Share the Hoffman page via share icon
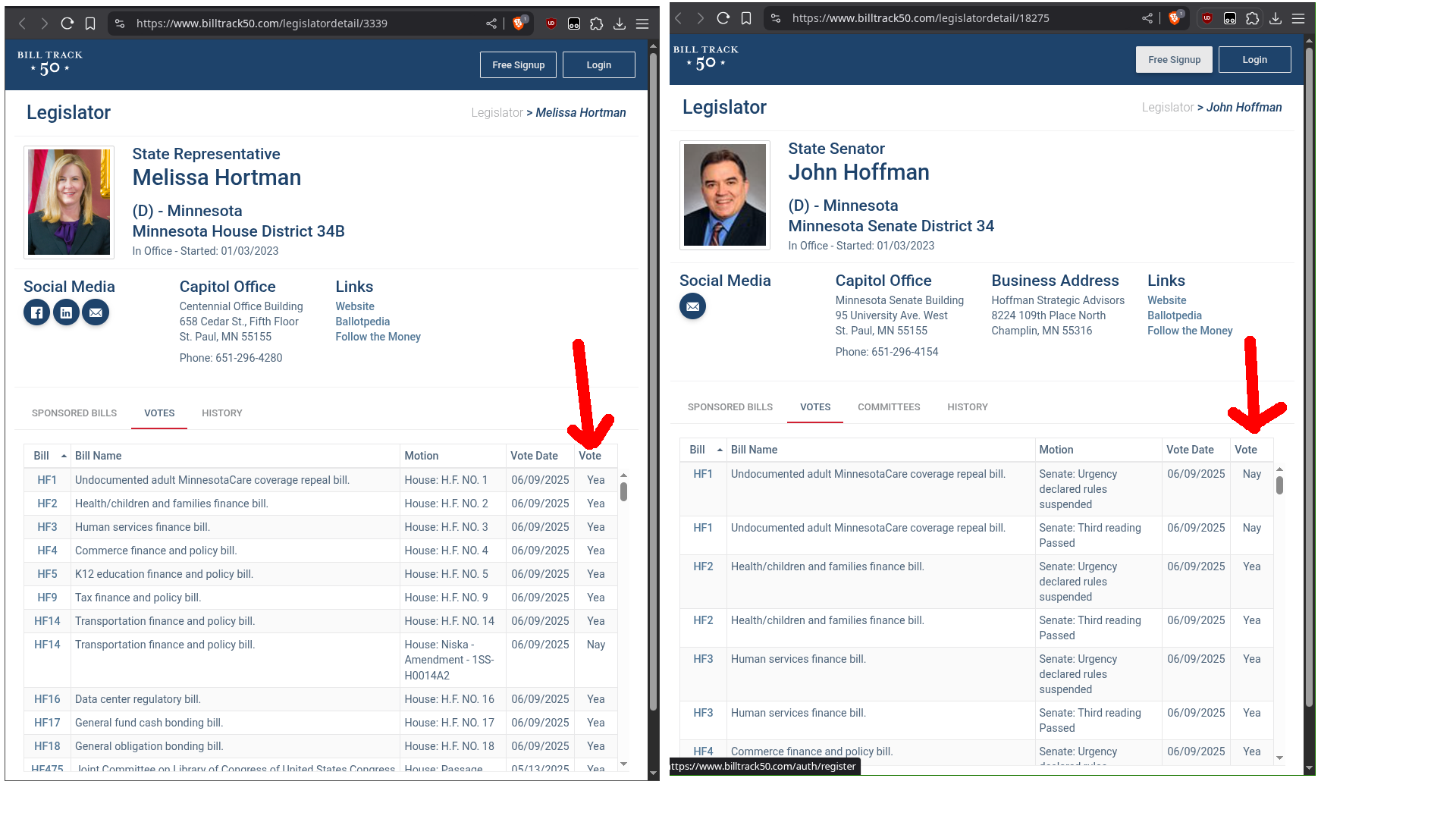 [x=1147, y=18]
